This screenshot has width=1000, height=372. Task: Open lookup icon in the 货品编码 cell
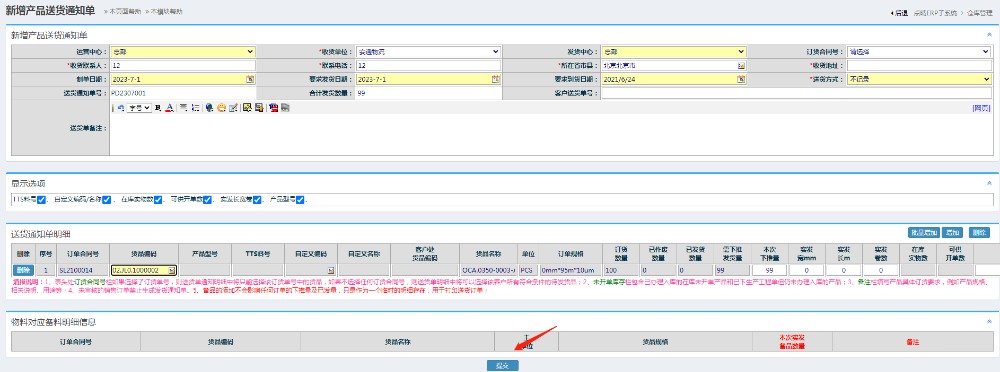172,270
